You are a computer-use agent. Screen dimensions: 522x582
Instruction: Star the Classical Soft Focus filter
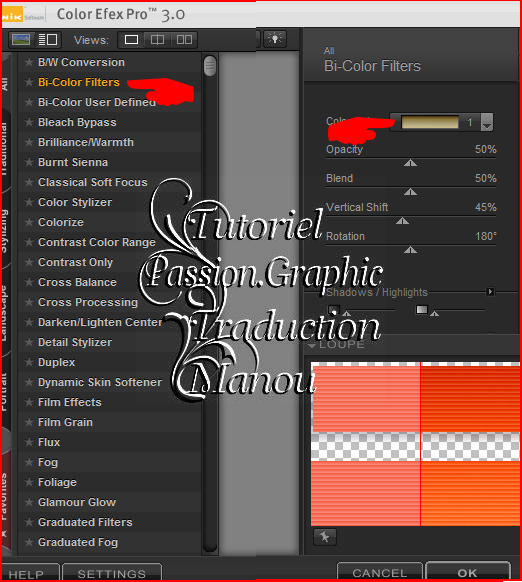tap(29, 182)
